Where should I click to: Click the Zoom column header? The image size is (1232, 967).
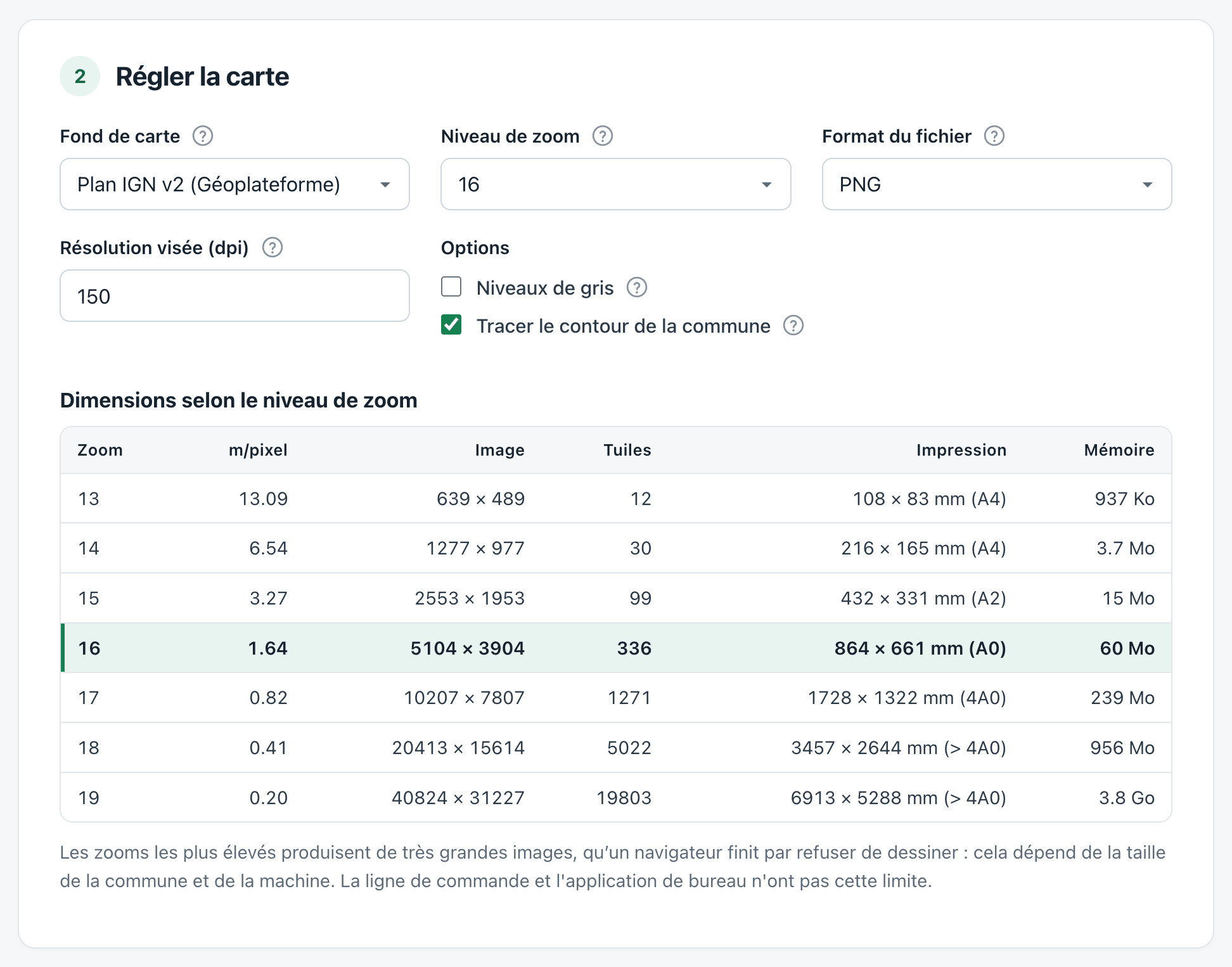pos(100,450)
